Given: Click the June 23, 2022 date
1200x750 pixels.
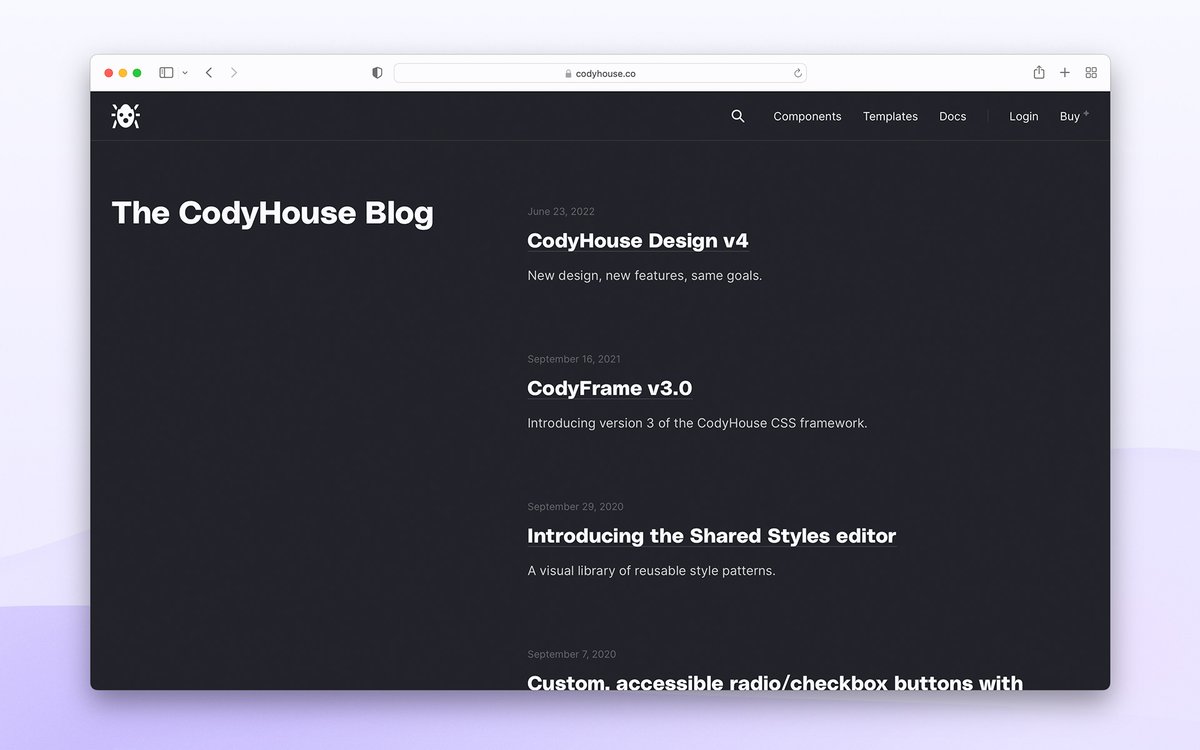Looking at the screenshot, I should (x=561, y=211).
